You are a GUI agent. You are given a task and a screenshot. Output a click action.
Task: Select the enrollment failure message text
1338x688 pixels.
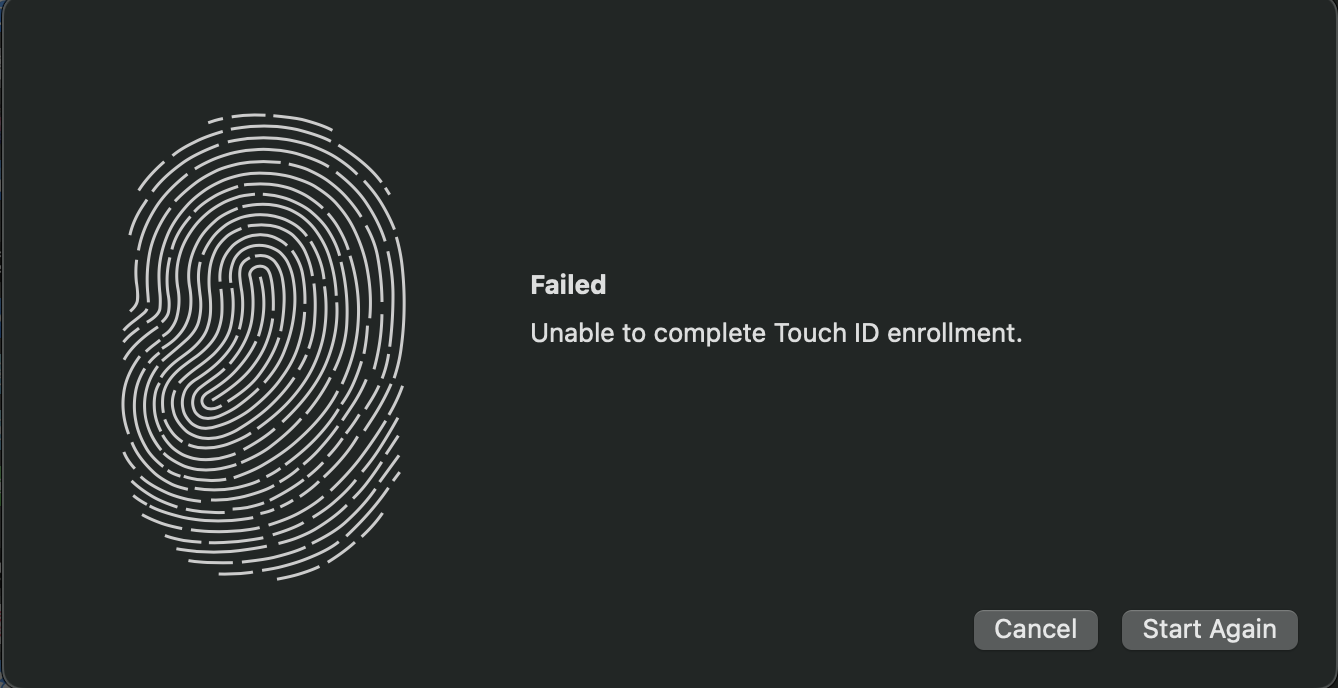(x=776, y=333)
